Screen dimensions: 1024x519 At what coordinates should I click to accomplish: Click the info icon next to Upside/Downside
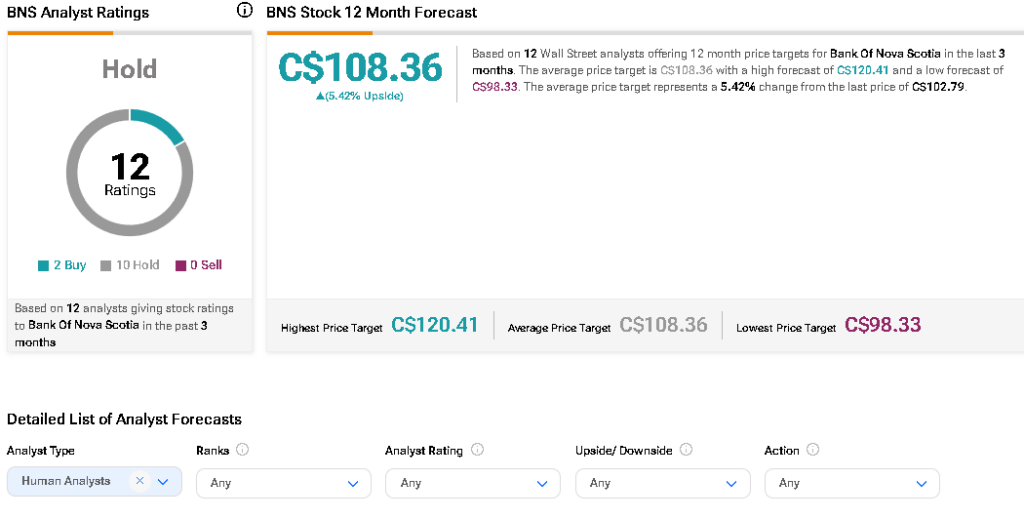[686, 450]
